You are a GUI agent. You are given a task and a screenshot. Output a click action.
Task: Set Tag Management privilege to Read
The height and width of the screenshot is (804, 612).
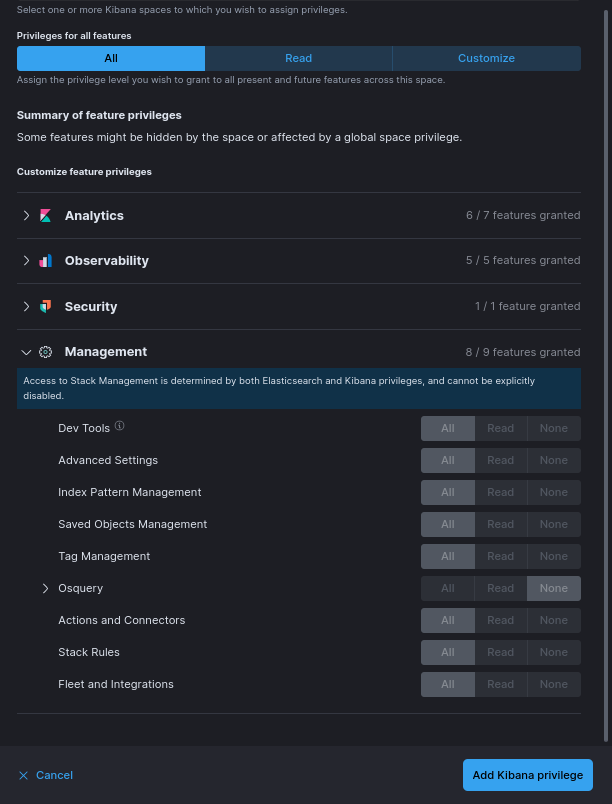click(500, 556)
